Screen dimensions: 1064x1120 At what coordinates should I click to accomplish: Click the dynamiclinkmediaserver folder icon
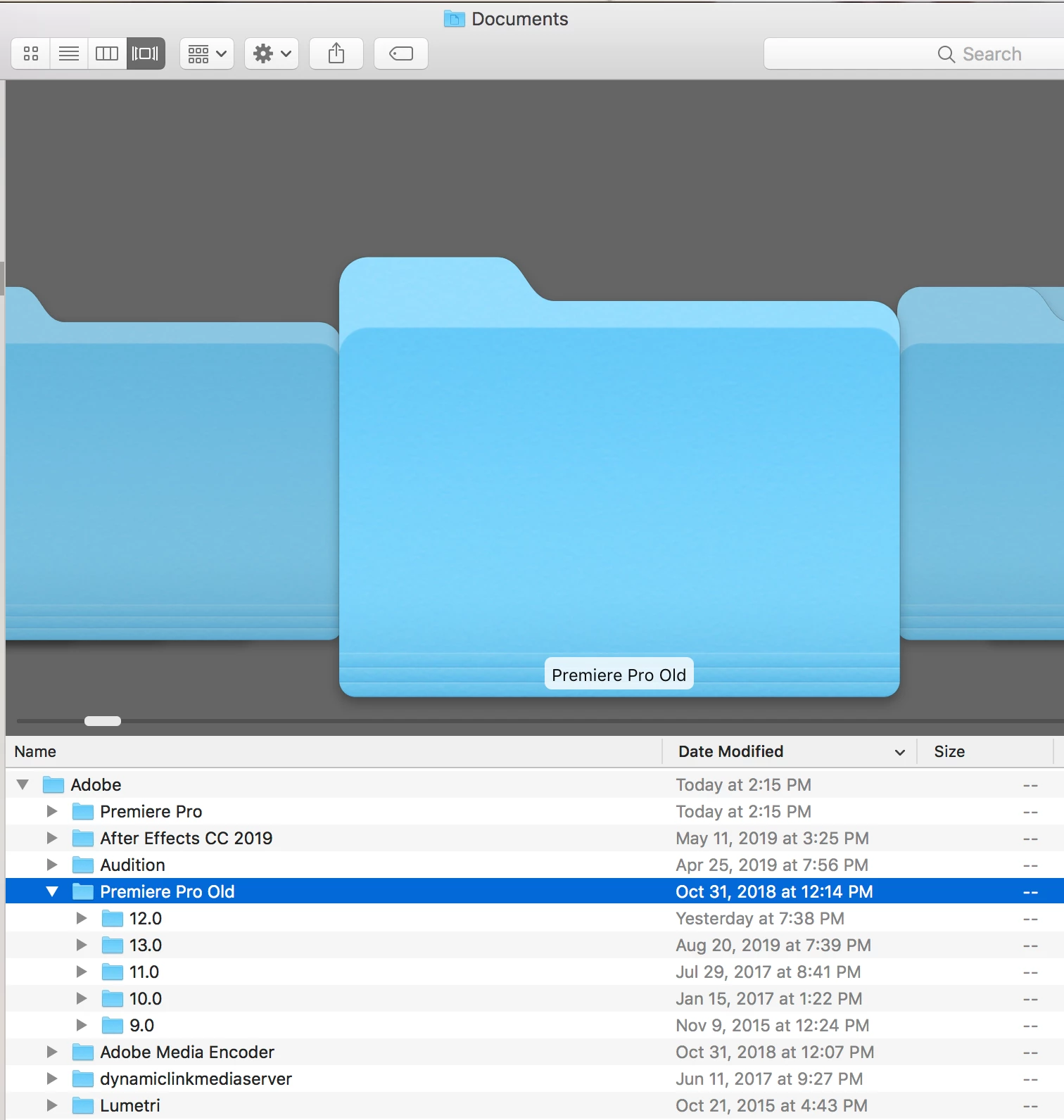tap(83, 1078)
